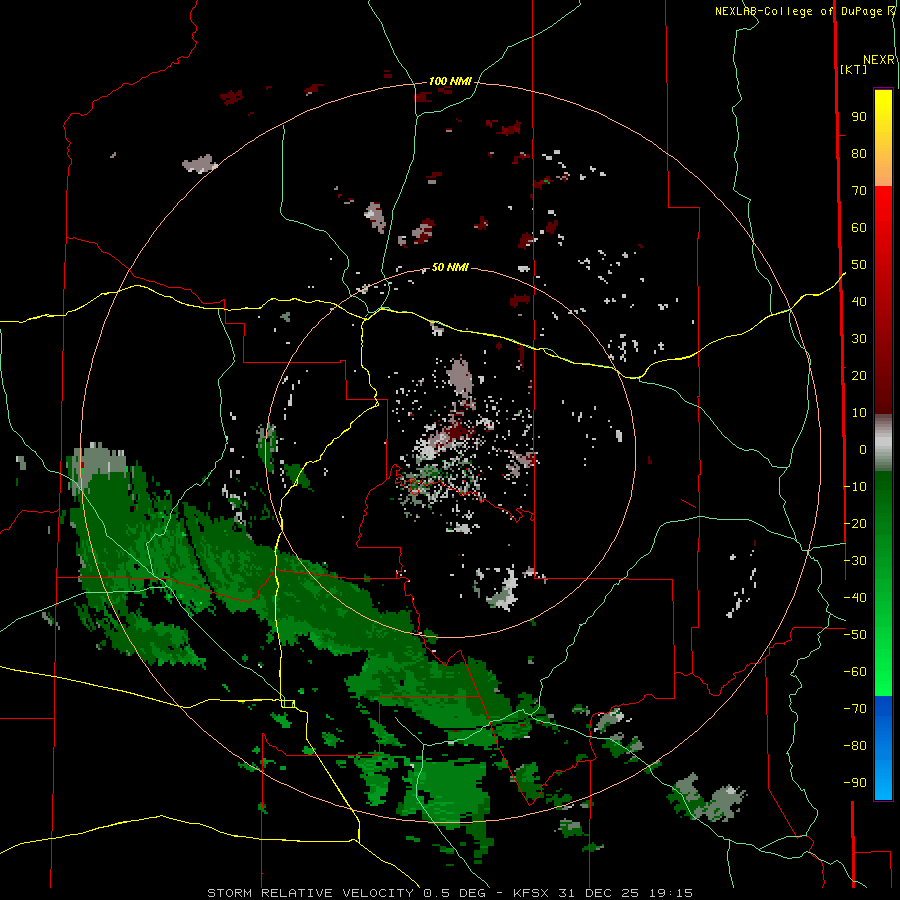Select the positive 20 value on the scale
Viewport: 900px width, 900px height.
click(x=859, y=376)
